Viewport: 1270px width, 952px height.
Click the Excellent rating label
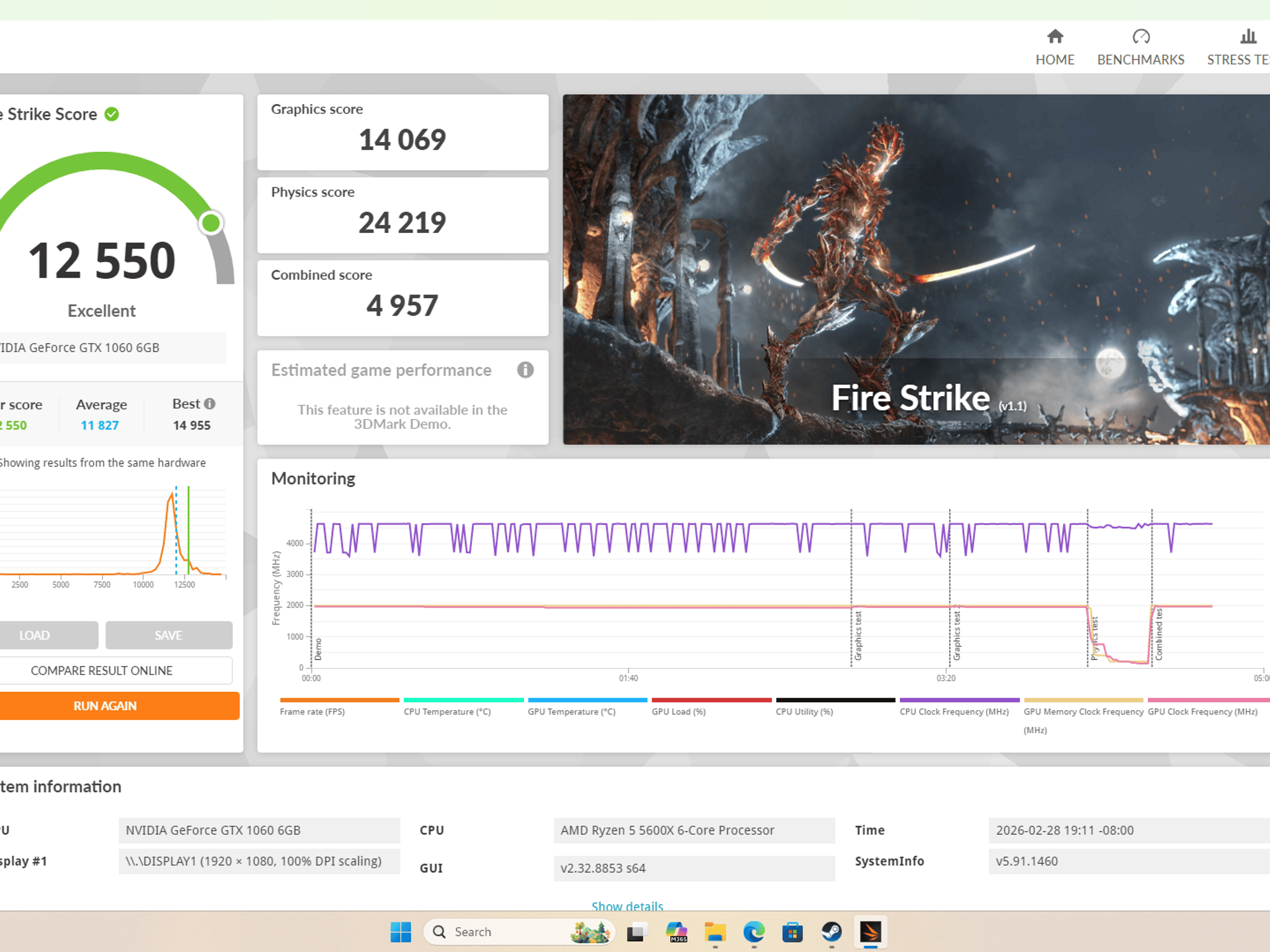[102, 311]
